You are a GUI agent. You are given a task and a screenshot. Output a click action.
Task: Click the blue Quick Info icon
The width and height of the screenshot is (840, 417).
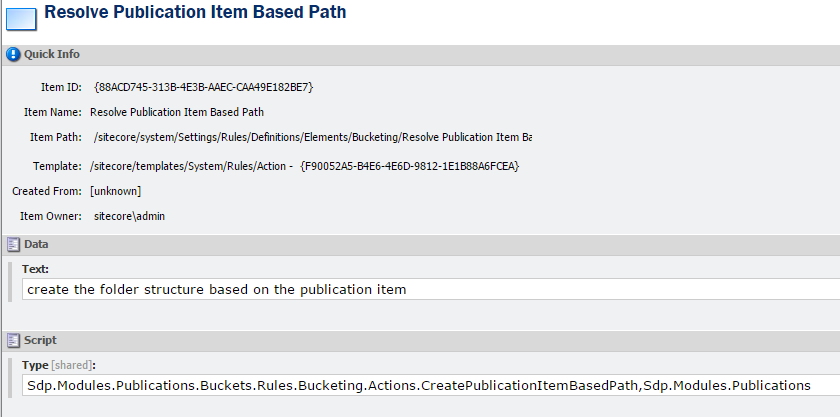[x=13, y=54]
